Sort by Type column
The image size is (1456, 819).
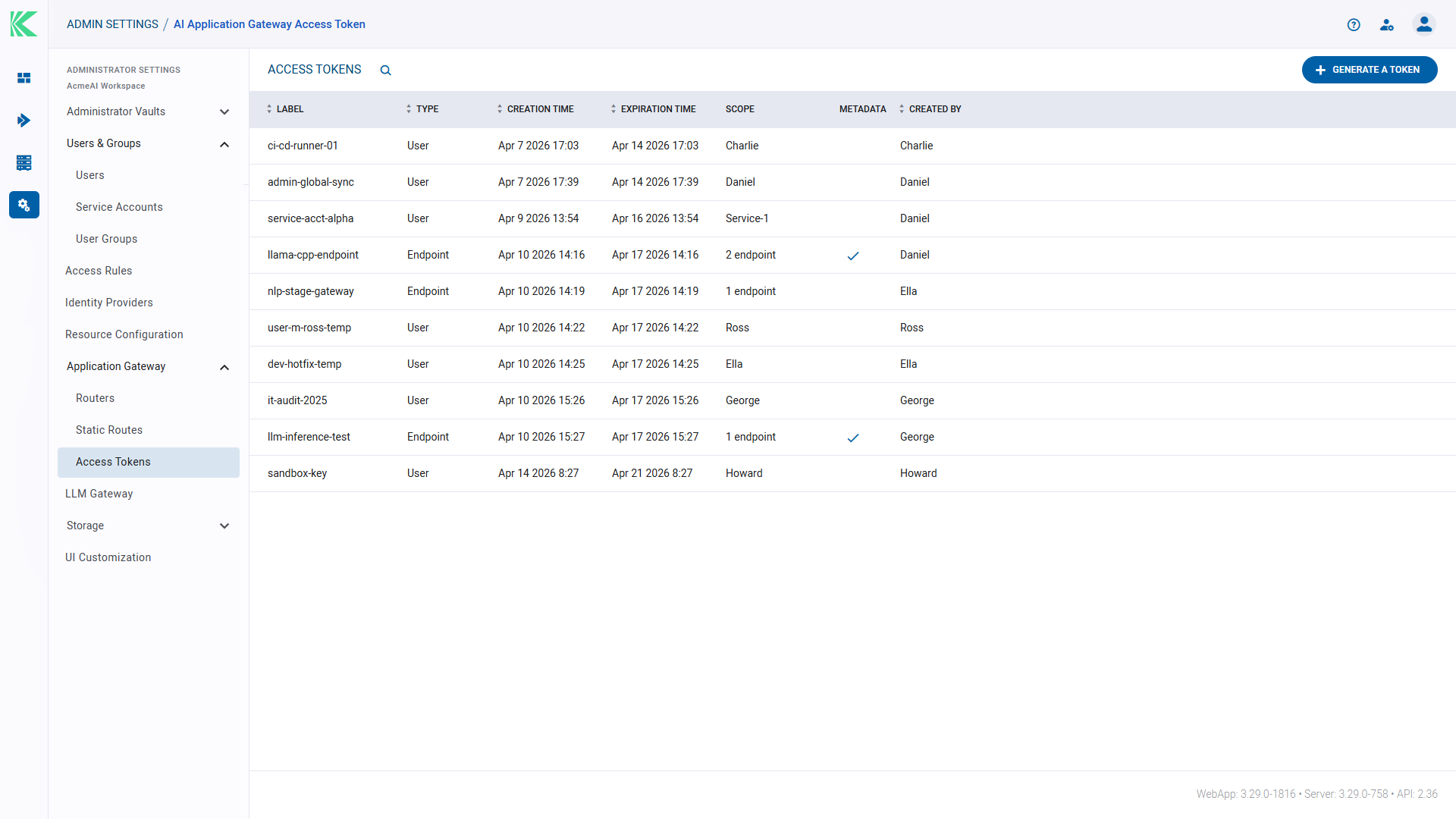(422, 109)
